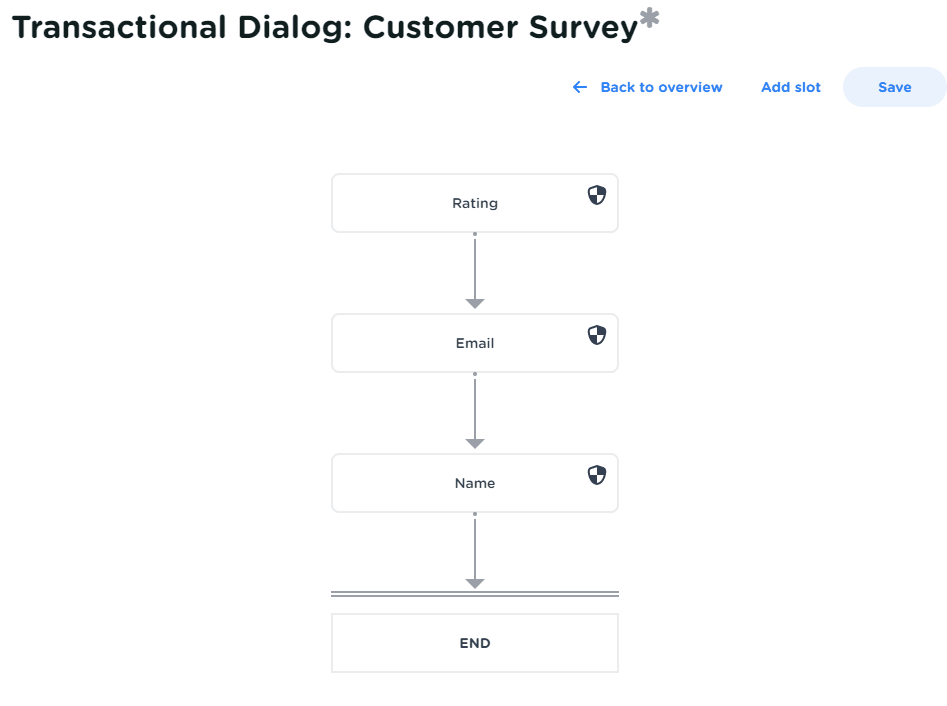The height and width of the screenshot is (706, 947).
Task: Click the arrowhead pointing into Name slot
Action: (475, 443)
